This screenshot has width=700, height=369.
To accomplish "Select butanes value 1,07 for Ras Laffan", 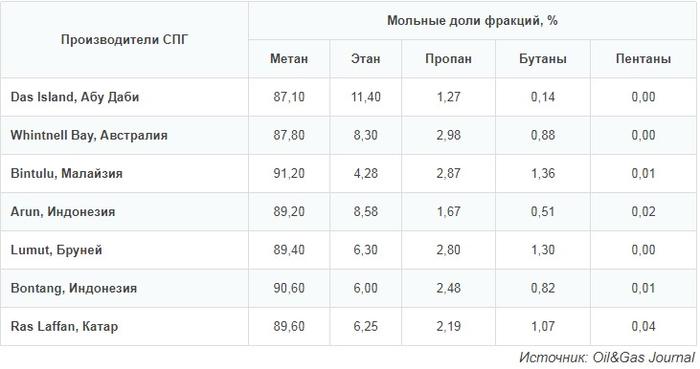I will tap(543, 327).
